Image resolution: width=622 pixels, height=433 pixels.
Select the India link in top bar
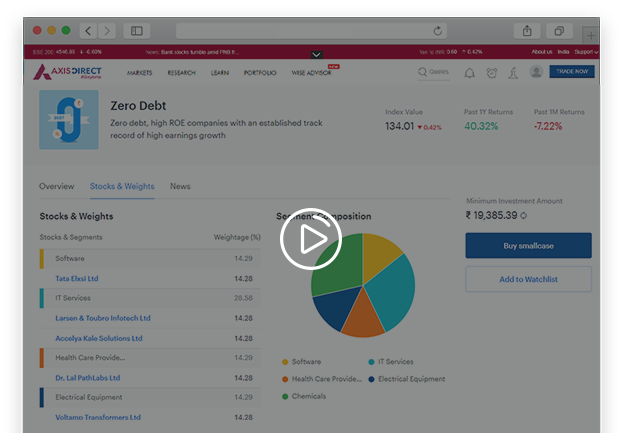point(563,52)
